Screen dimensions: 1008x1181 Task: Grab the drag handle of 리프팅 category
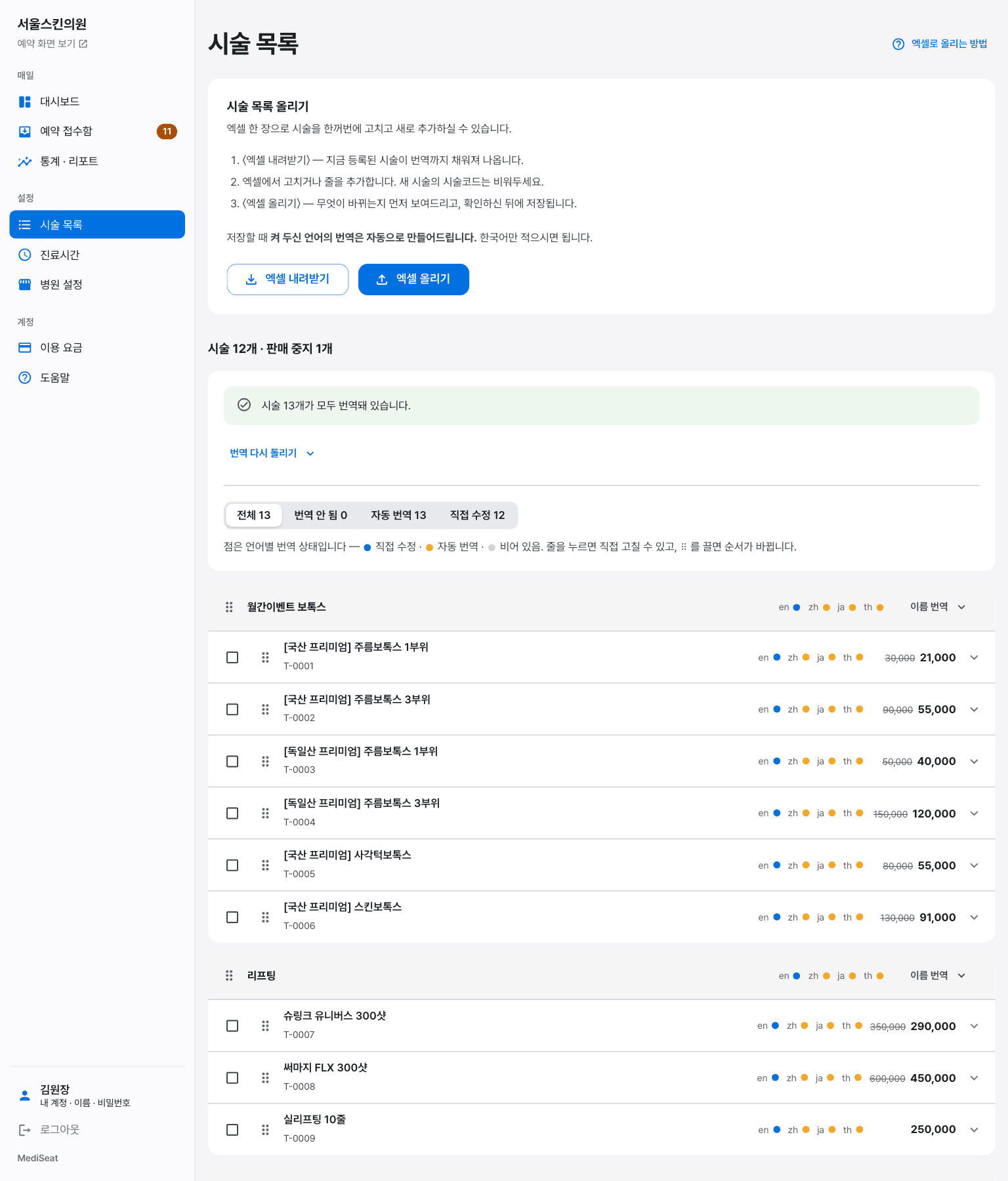click(x=229, y=976)
